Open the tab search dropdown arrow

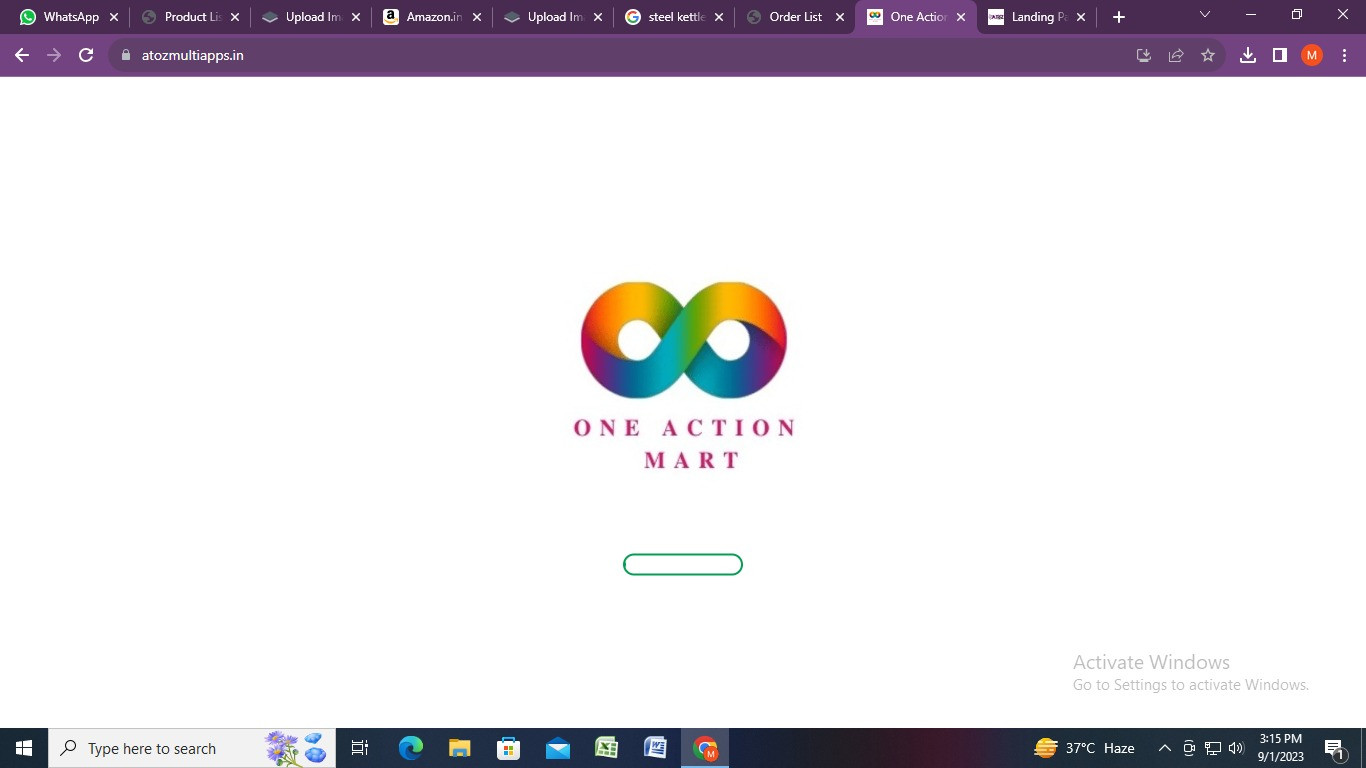pyautogui.click(x=1204, y=15)
